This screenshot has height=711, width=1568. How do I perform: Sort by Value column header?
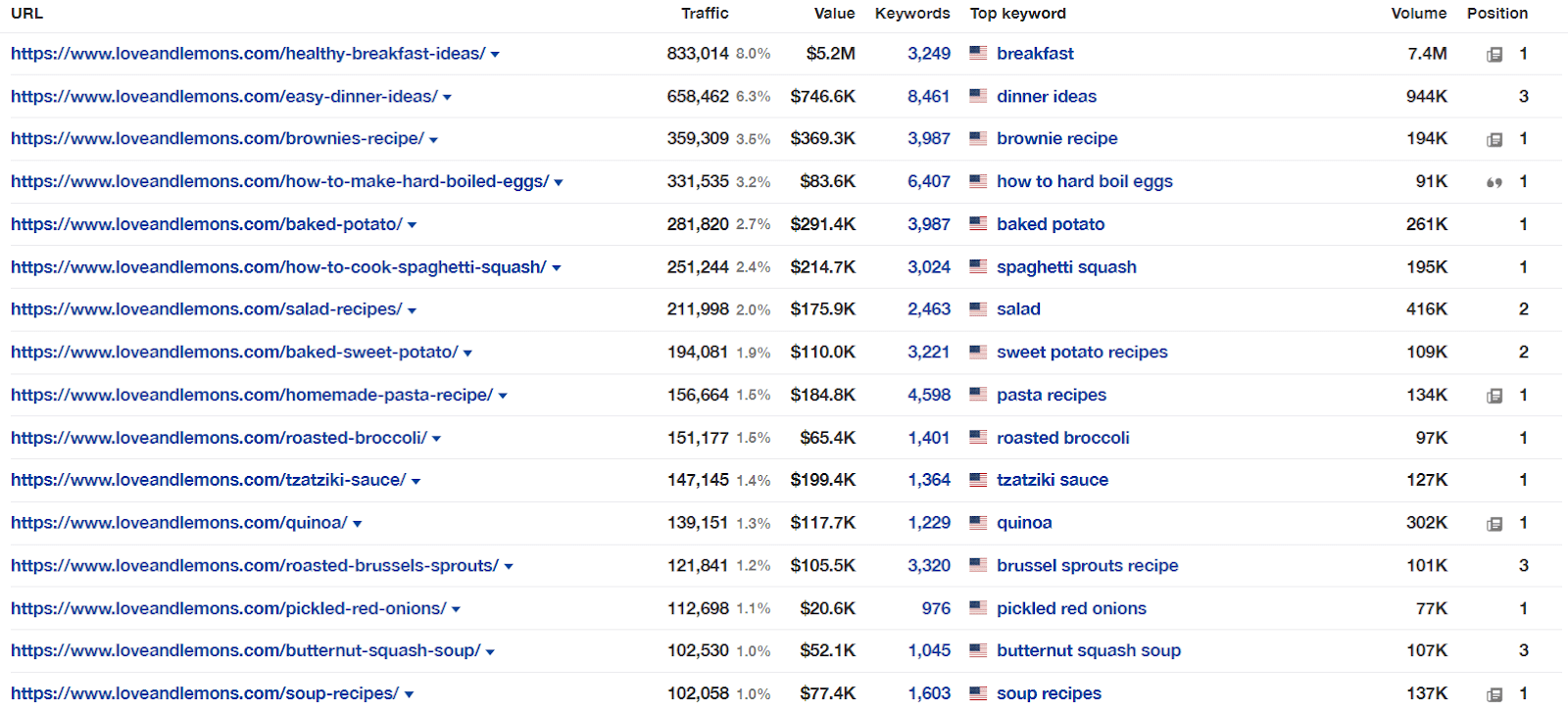tap(834, 13)
